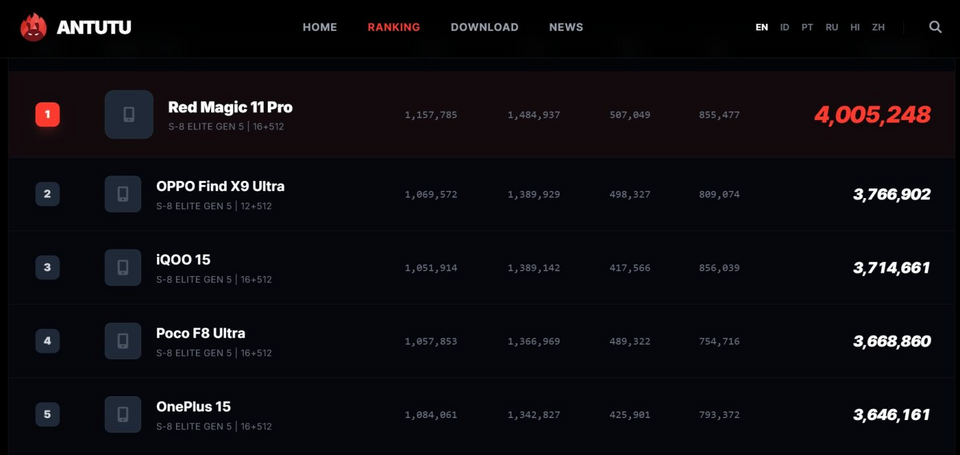The image size is (960, 455).
Task: Click the OPPO Find X9 Ultra 12+512 spec
Action: pyautogui.click(x=214, y=206)
